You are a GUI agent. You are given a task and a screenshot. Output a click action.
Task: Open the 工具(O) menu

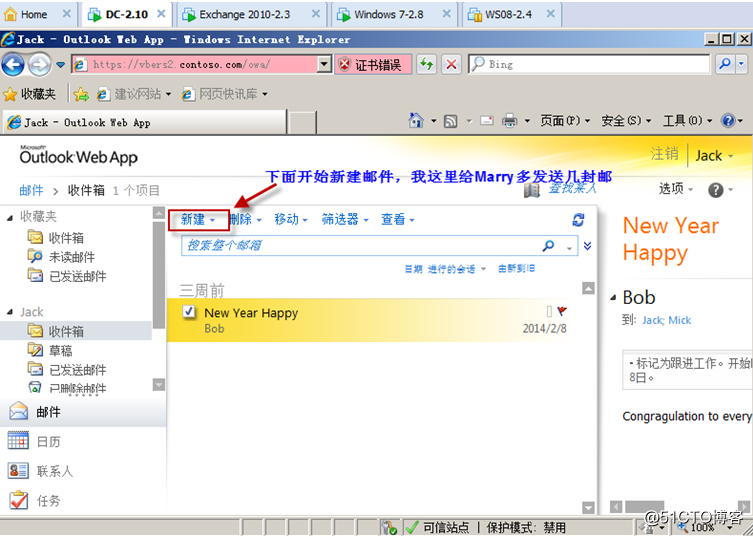tap(687, 121)
